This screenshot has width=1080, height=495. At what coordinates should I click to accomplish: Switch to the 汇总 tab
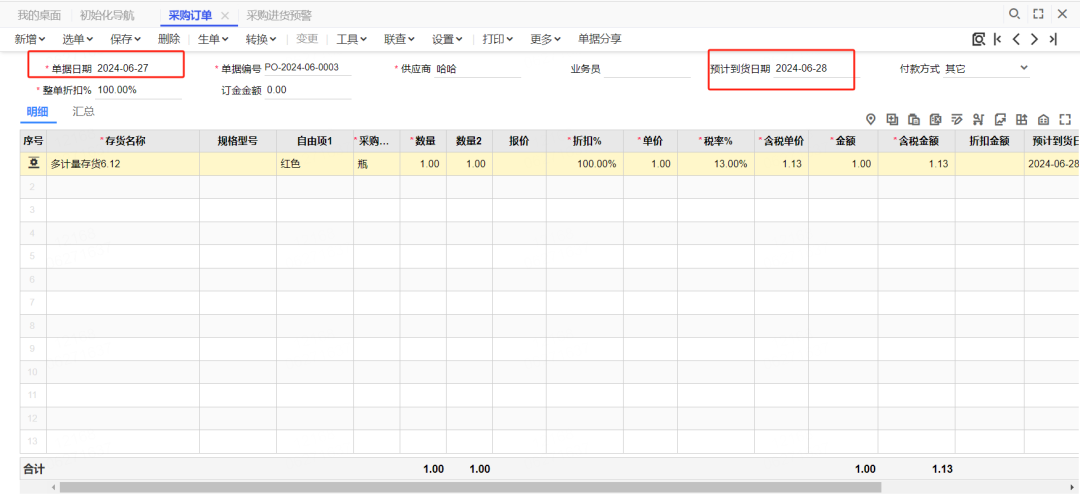(x=84, y=111)
